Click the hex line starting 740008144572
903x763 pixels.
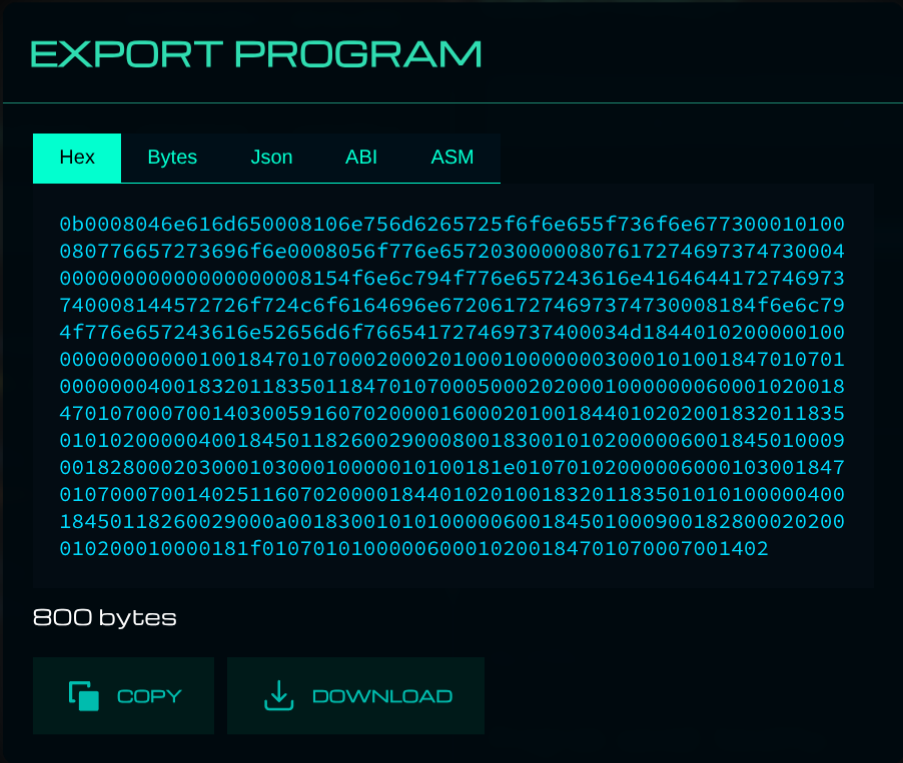point(452,304)
